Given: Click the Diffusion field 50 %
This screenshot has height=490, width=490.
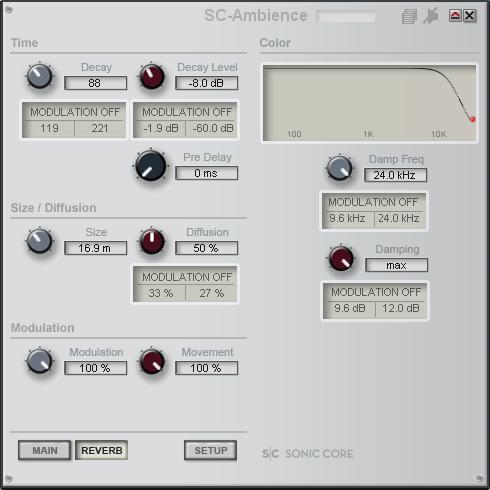Looking at the screenshot, I should (207, 248).
